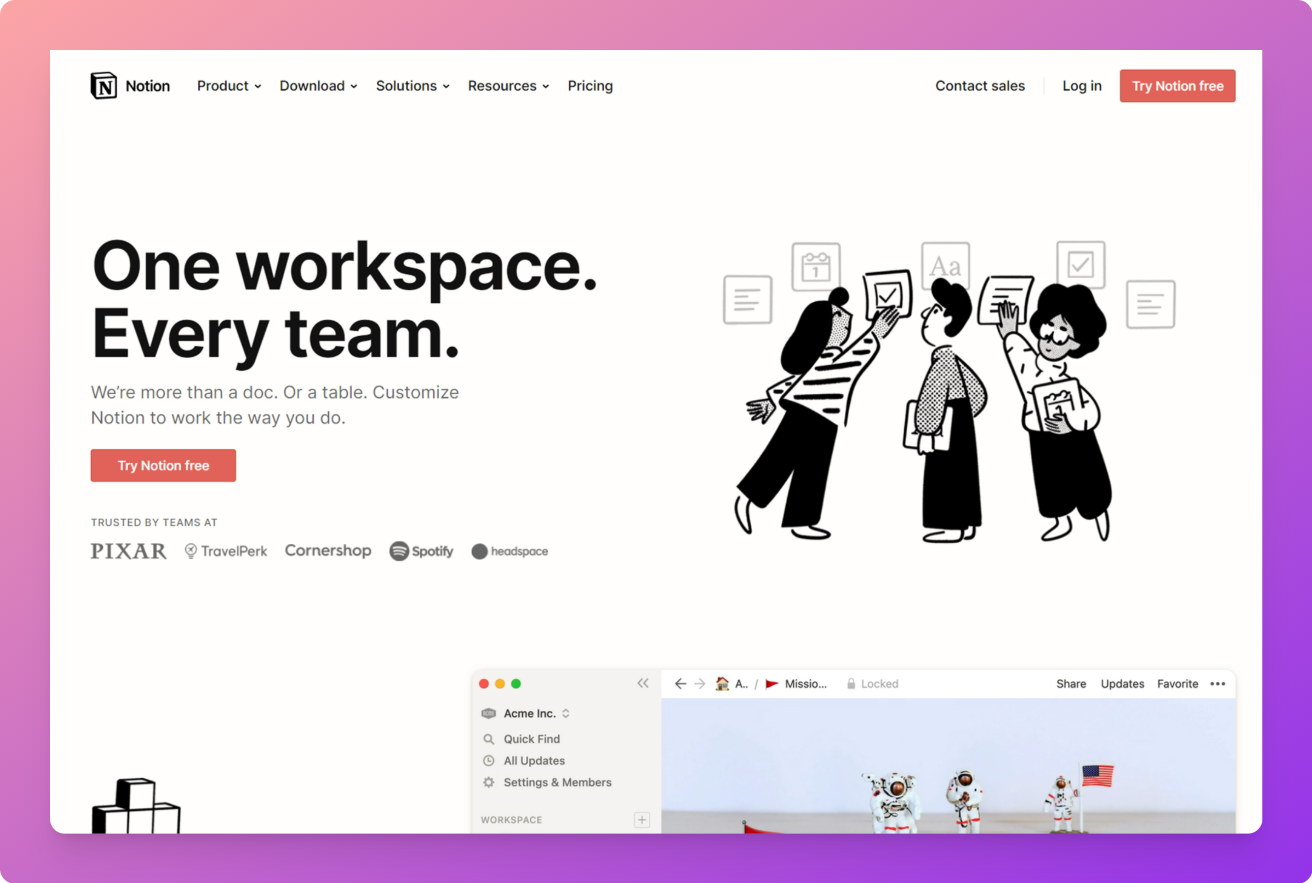Viewport: 1312px width, 883px height.
Task: Open Settings & Members in the sidebar
Action: coord(547,783)
